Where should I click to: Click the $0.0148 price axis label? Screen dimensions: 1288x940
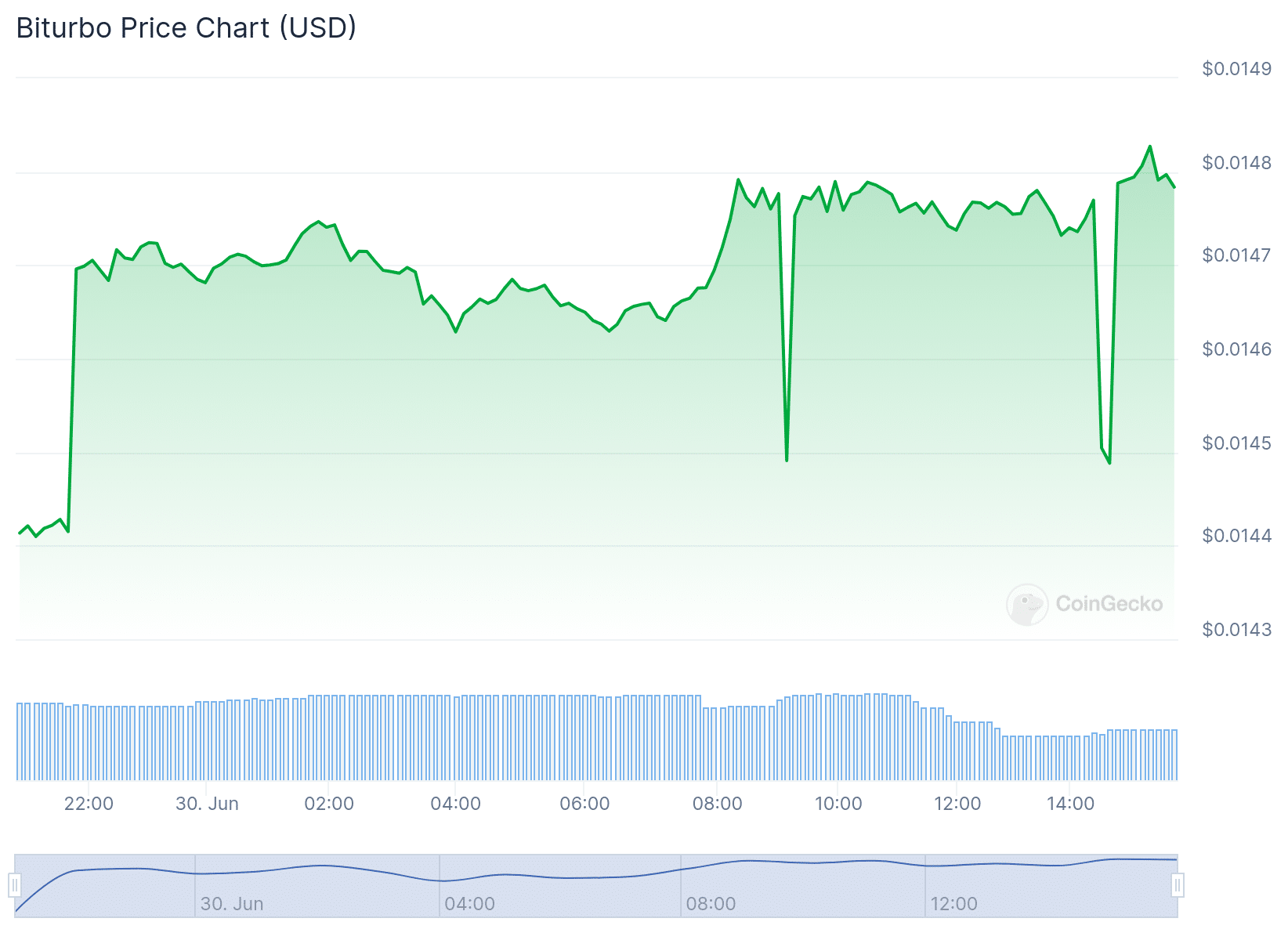[1236, 163]
